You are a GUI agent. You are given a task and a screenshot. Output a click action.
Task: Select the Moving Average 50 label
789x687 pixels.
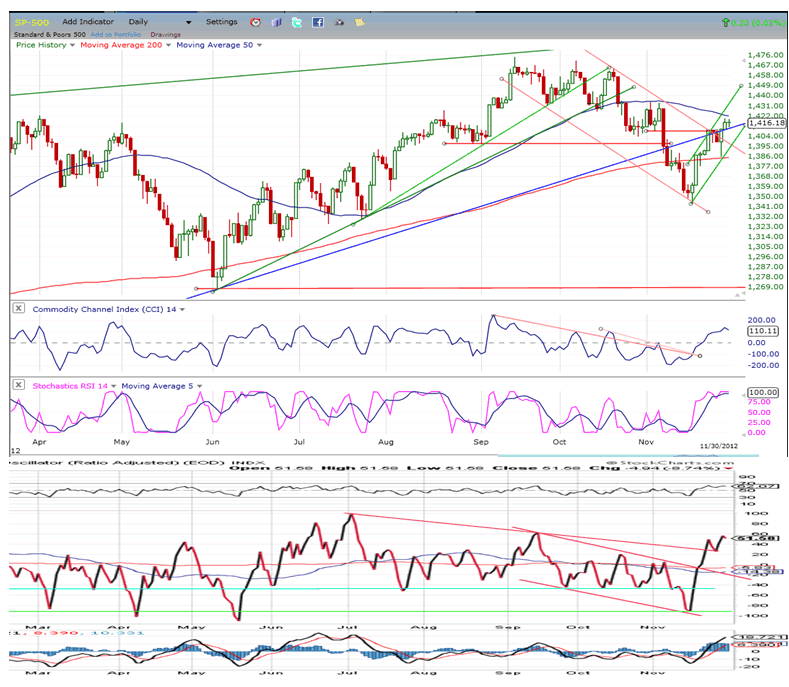pos(214,45)
